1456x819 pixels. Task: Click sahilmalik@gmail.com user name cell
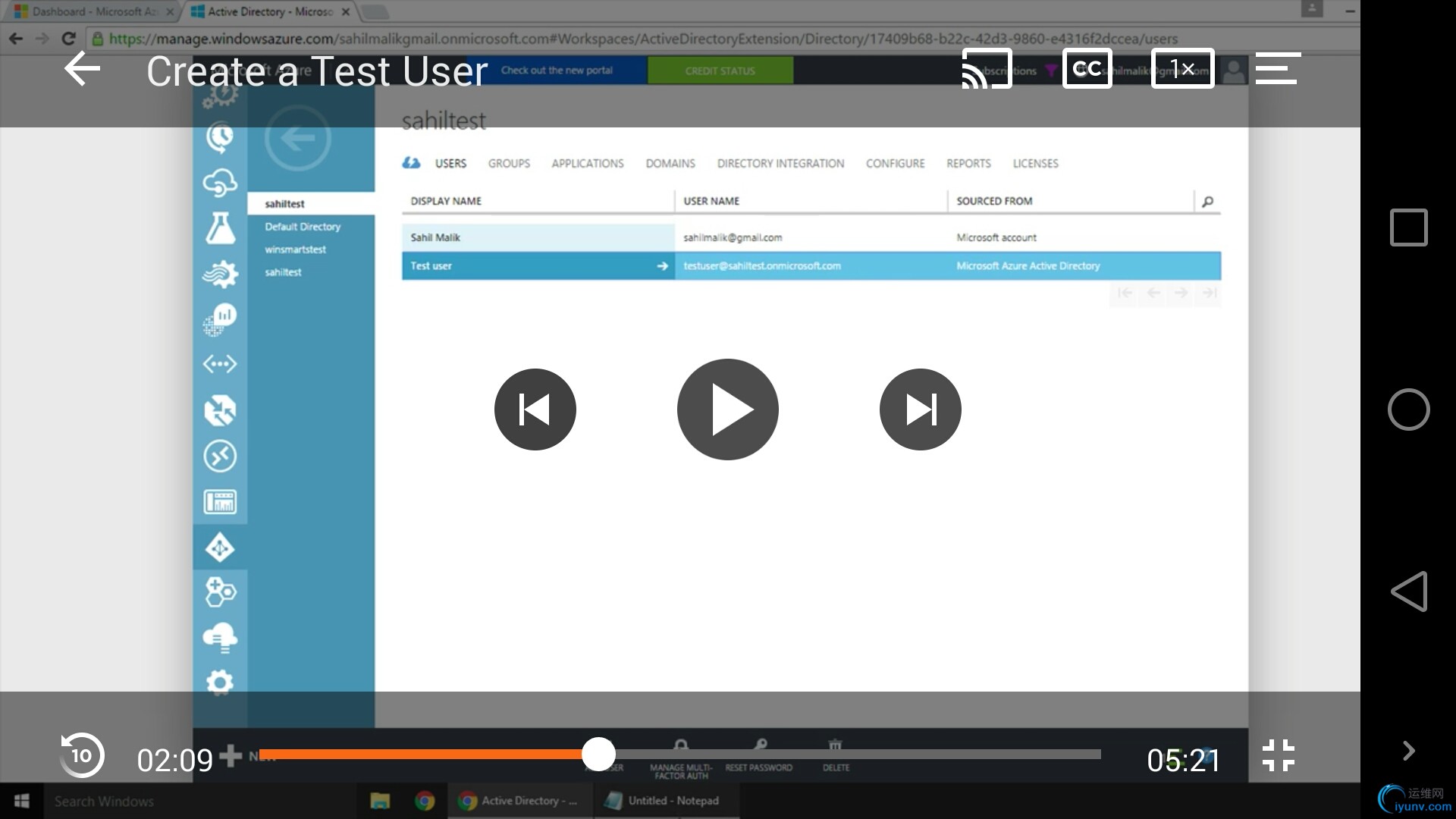733,237
